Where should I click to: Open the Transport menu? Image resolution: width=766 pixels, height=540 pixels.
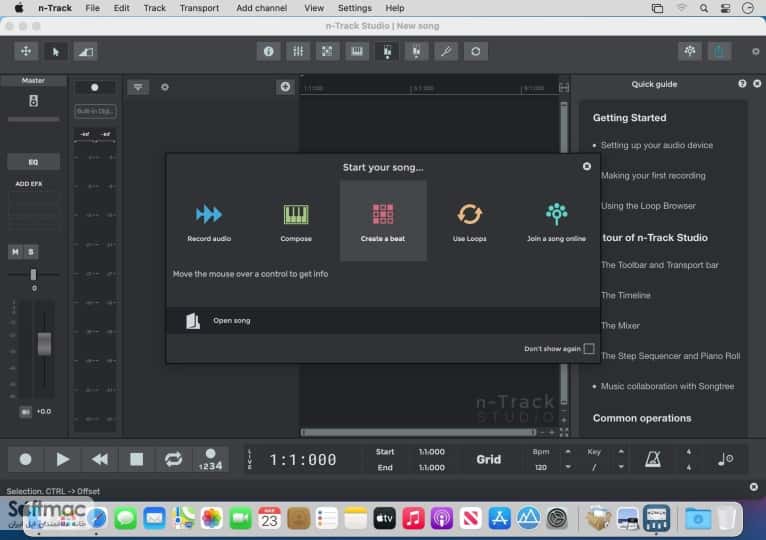click(199, 8)
